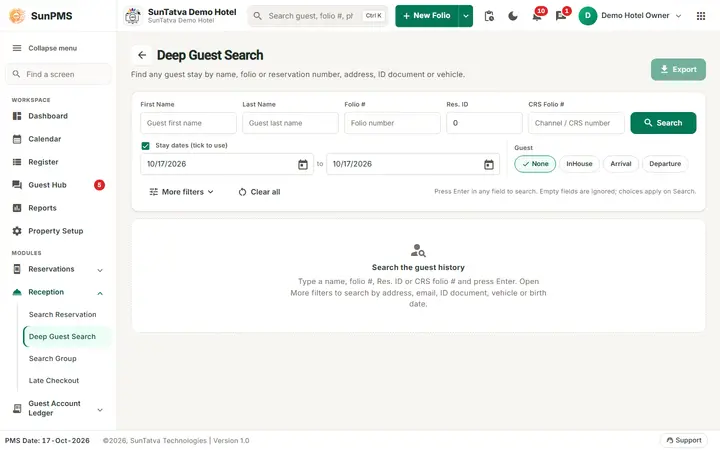Click the SunPMS logo icon
This screenshot has height=450, width=720.
click(x=17, y=16)
